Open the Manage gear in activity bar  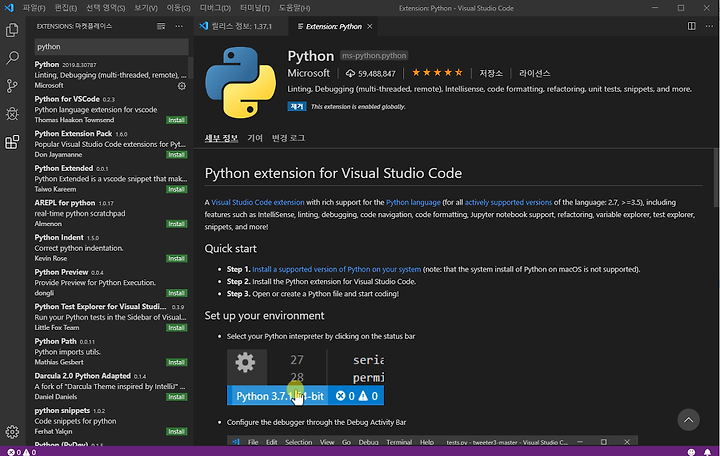click(12, 432)
